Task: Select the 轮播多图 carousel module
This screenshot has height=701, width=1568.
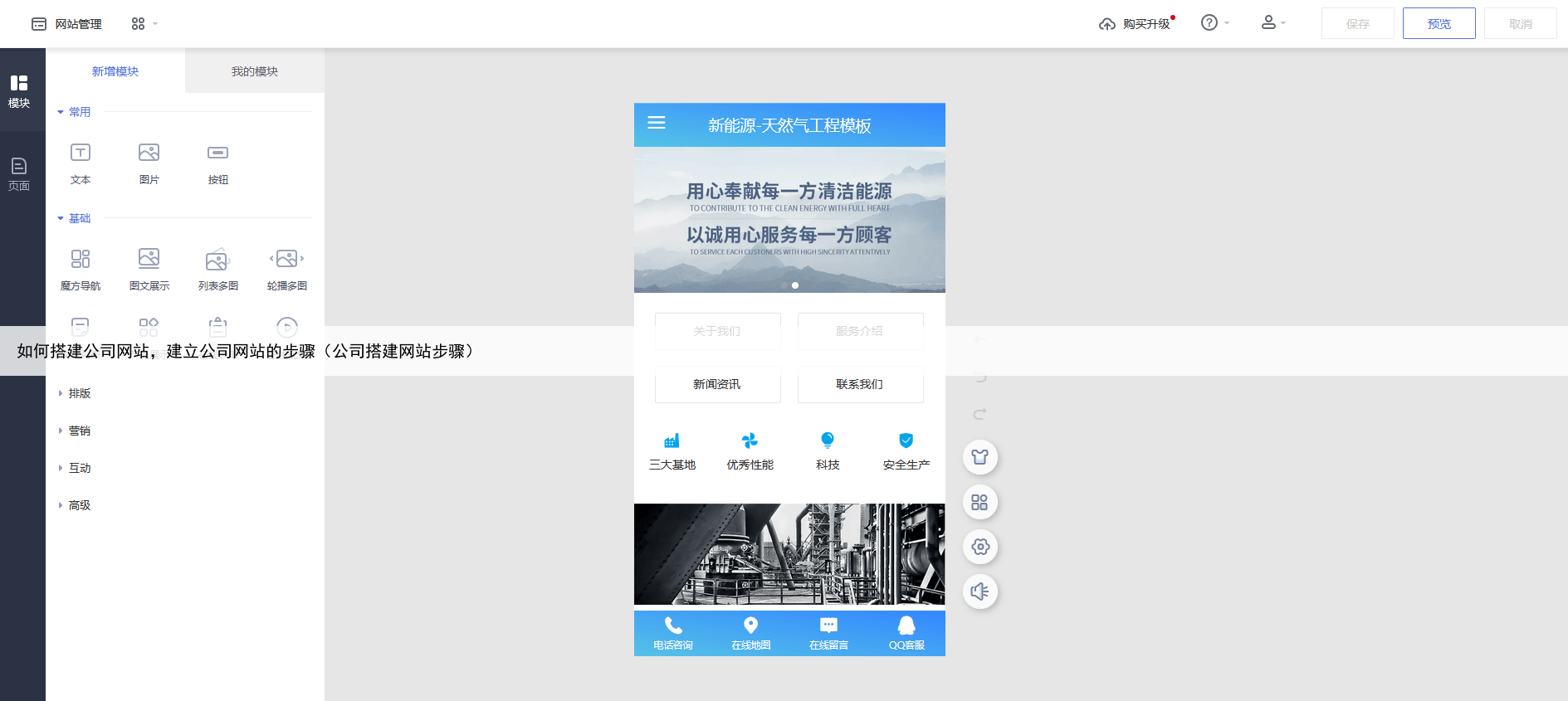Action: point(286,260)
